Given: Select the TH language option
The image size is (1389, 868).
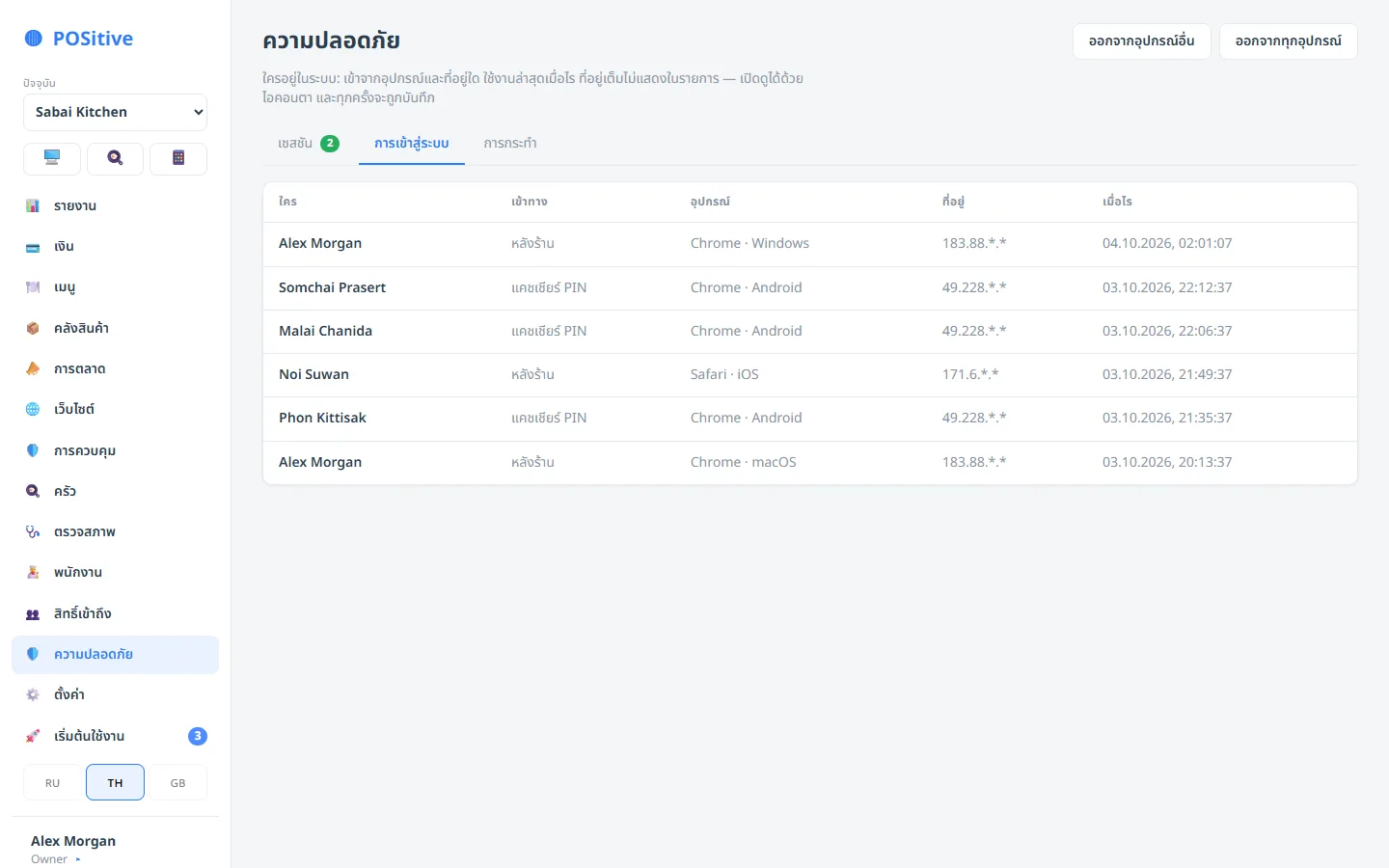Looking at the screenshot, I should [115, 782].
